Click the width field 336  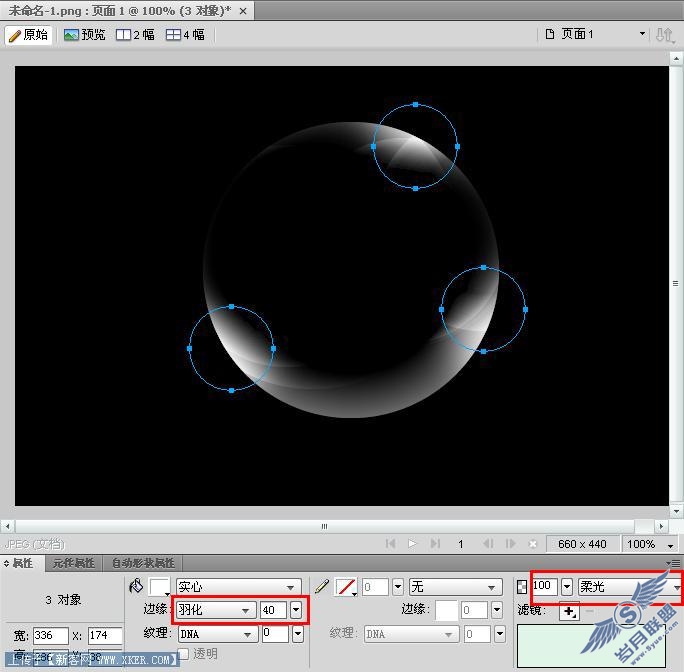coord(51,636)
